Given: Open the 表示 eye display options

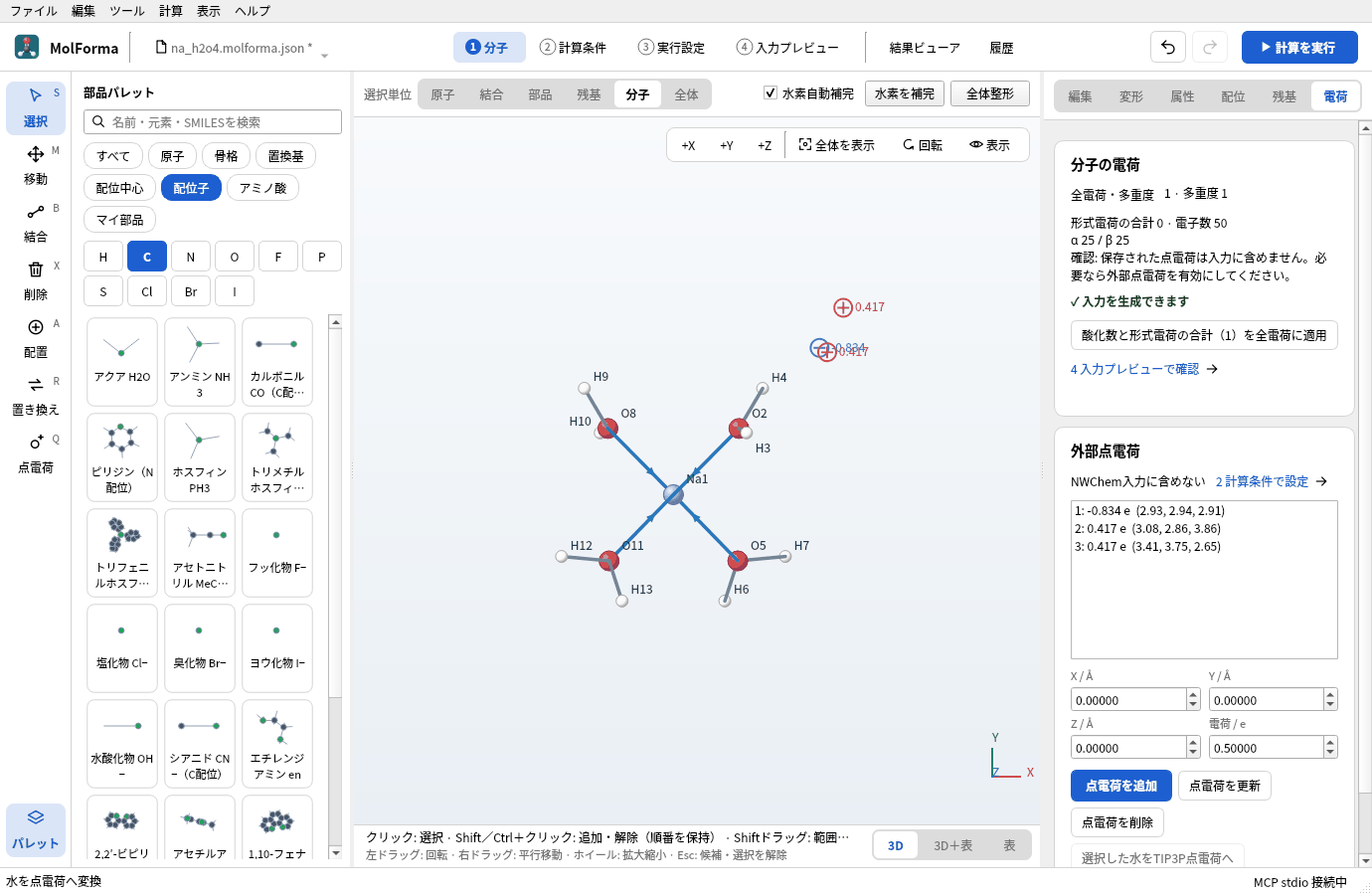Looking at the screenshot, I should (990, 145).
